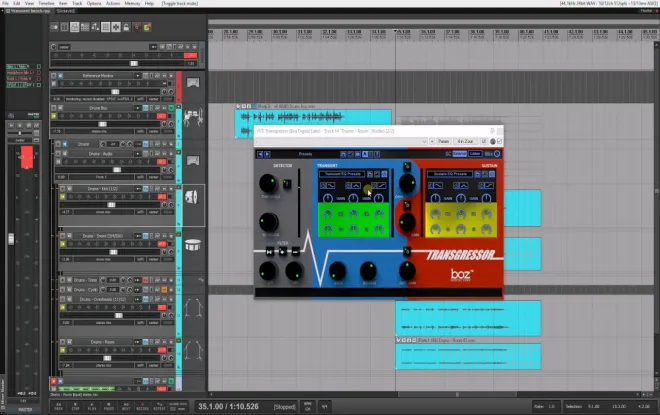
Task: Click the master volume fader handle
Action: [x=11, y=239]
